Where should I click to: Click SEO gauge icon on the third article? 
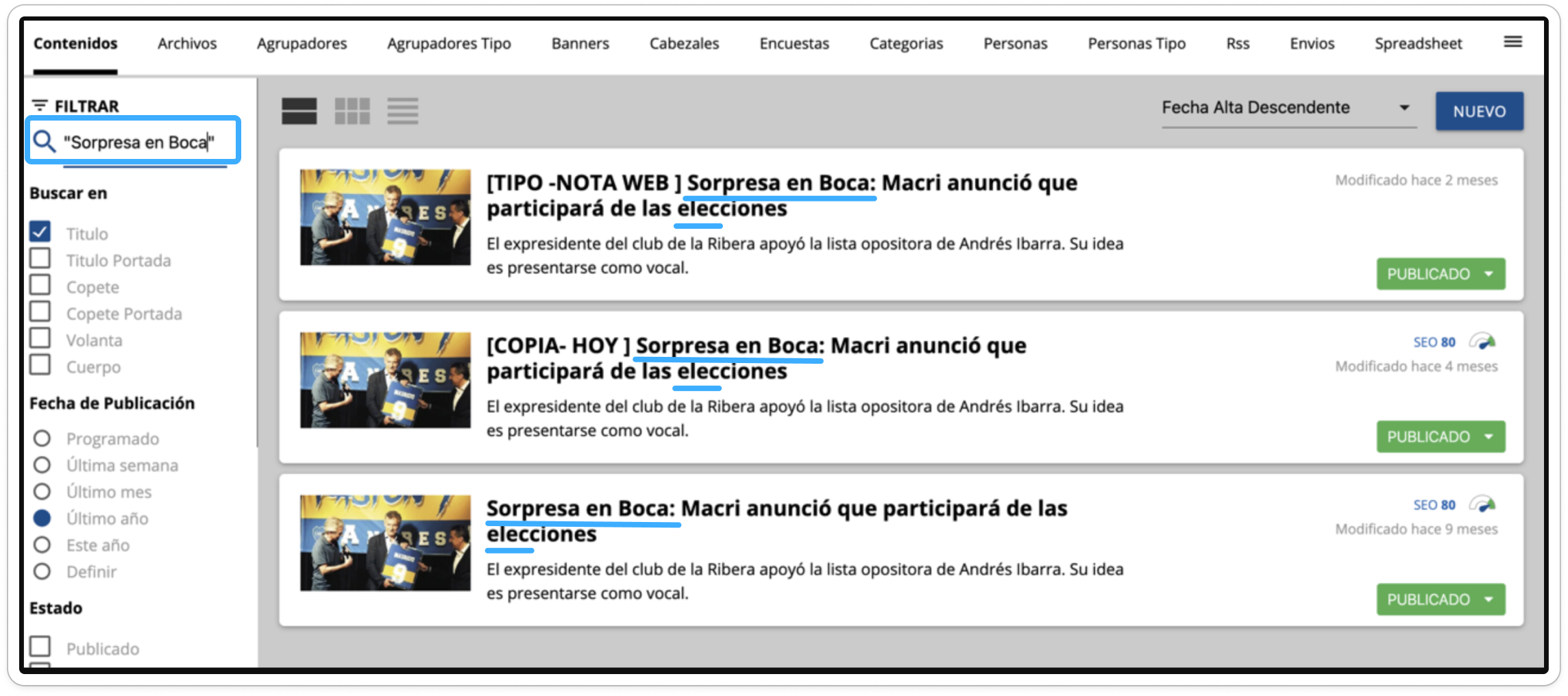tap(1482, 505)
